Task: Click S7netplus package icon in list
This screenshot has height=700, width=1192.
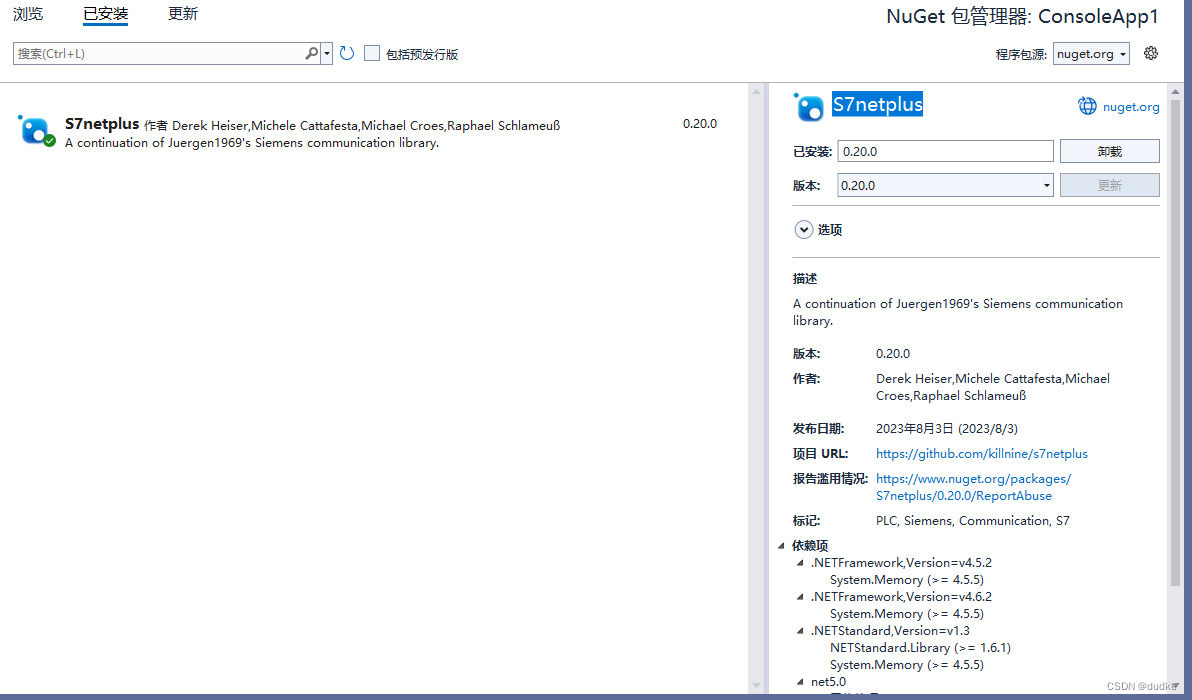Action: pos(36,130)
